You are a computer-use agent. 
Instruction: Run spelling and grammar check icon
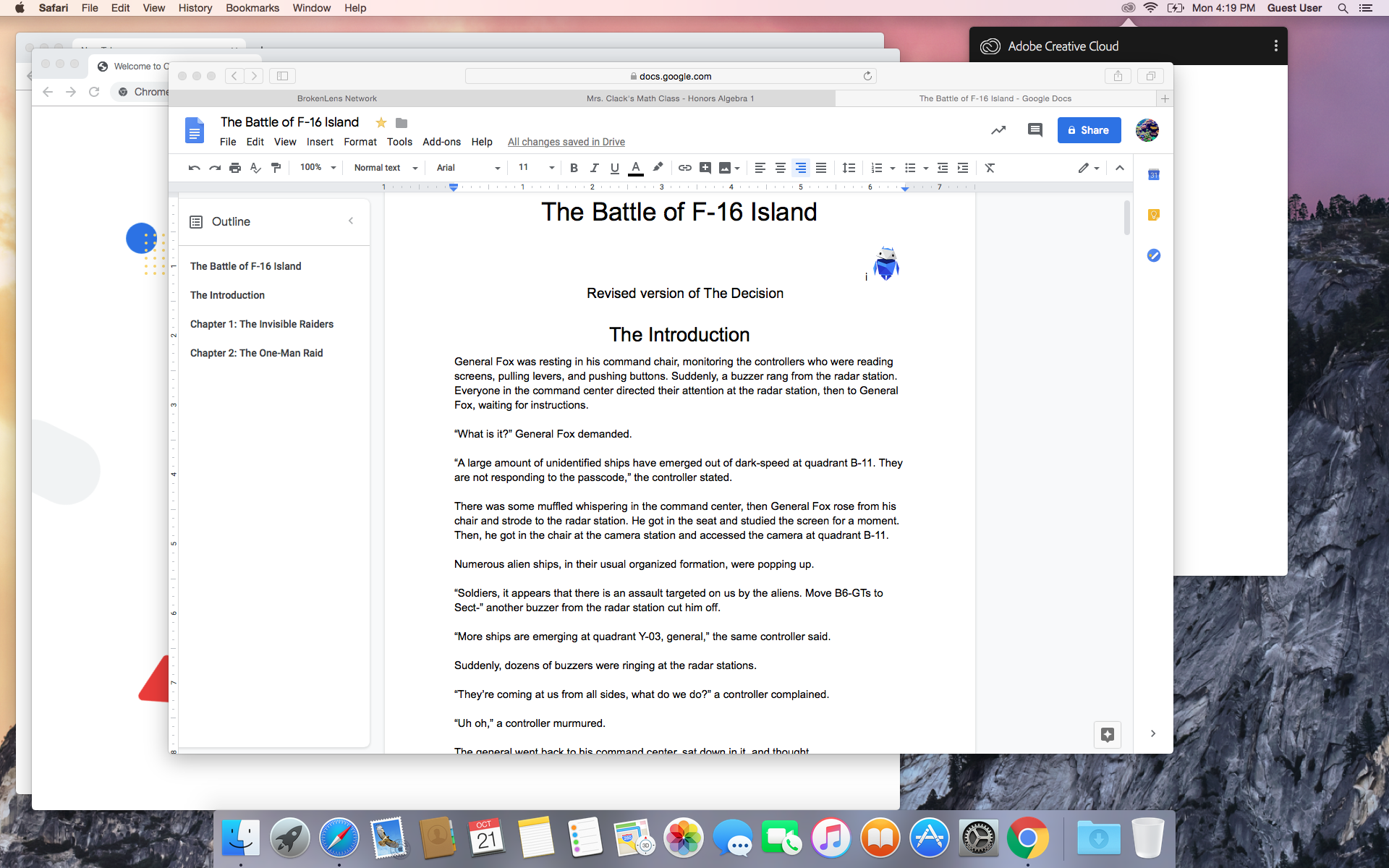click(x=255, y=168)
